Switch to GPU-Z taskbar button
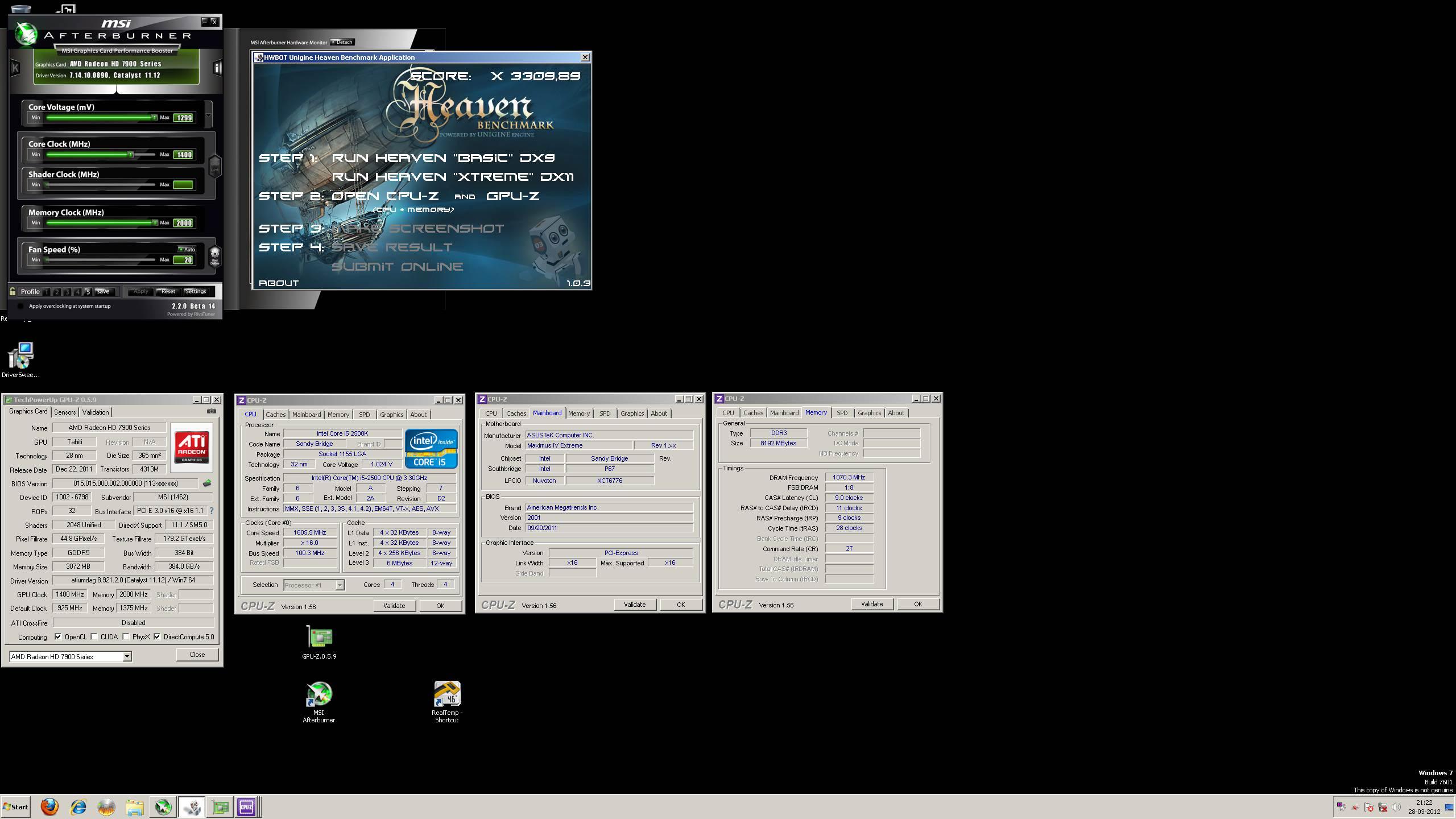This screenshot has width=1456, height=819. (220, 806)
